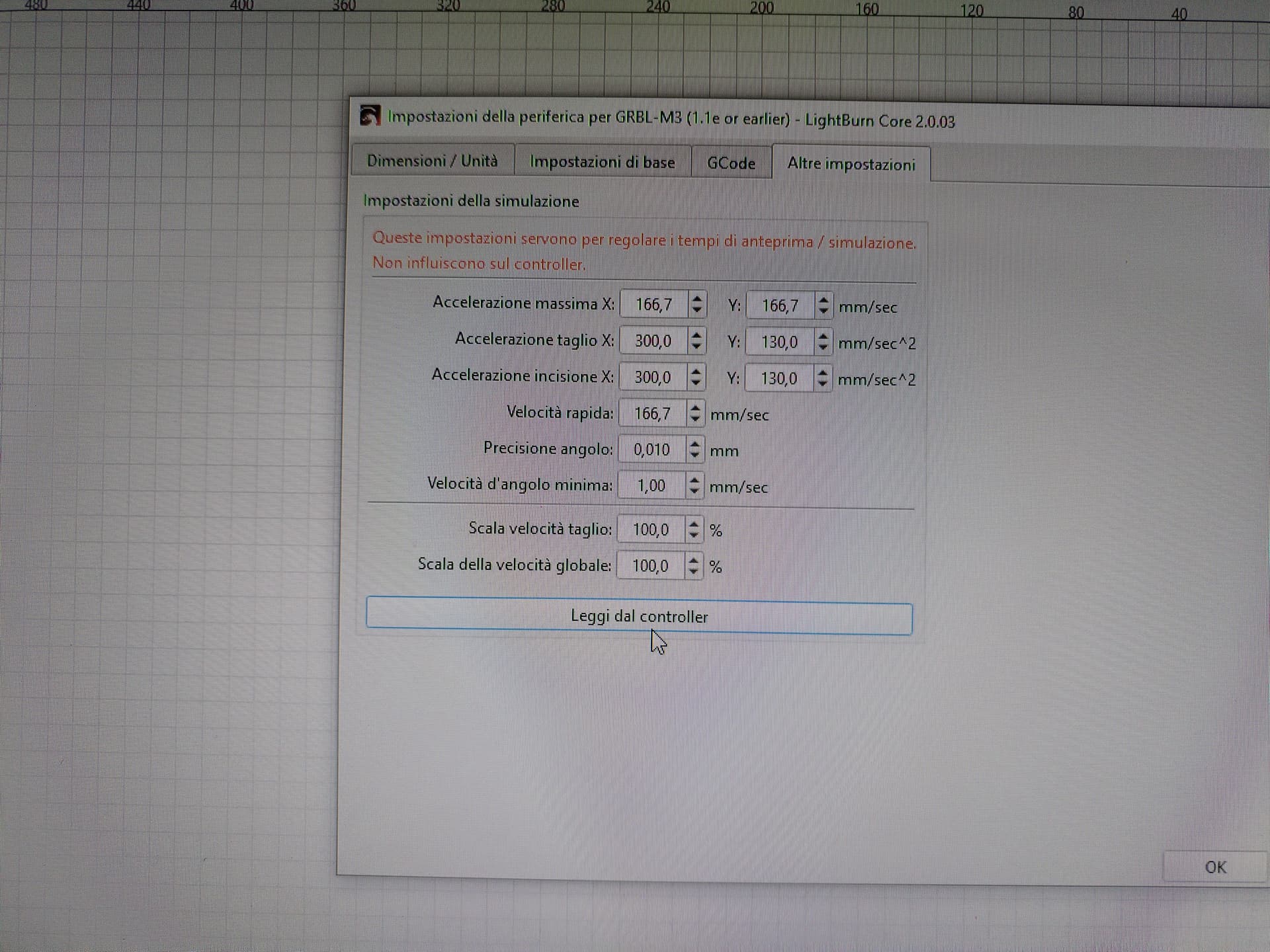Increase Accelerazione massima X value with up arrow
This screenshot has width=1270, height=952.
pyautogui.click(x=697, y=299)
